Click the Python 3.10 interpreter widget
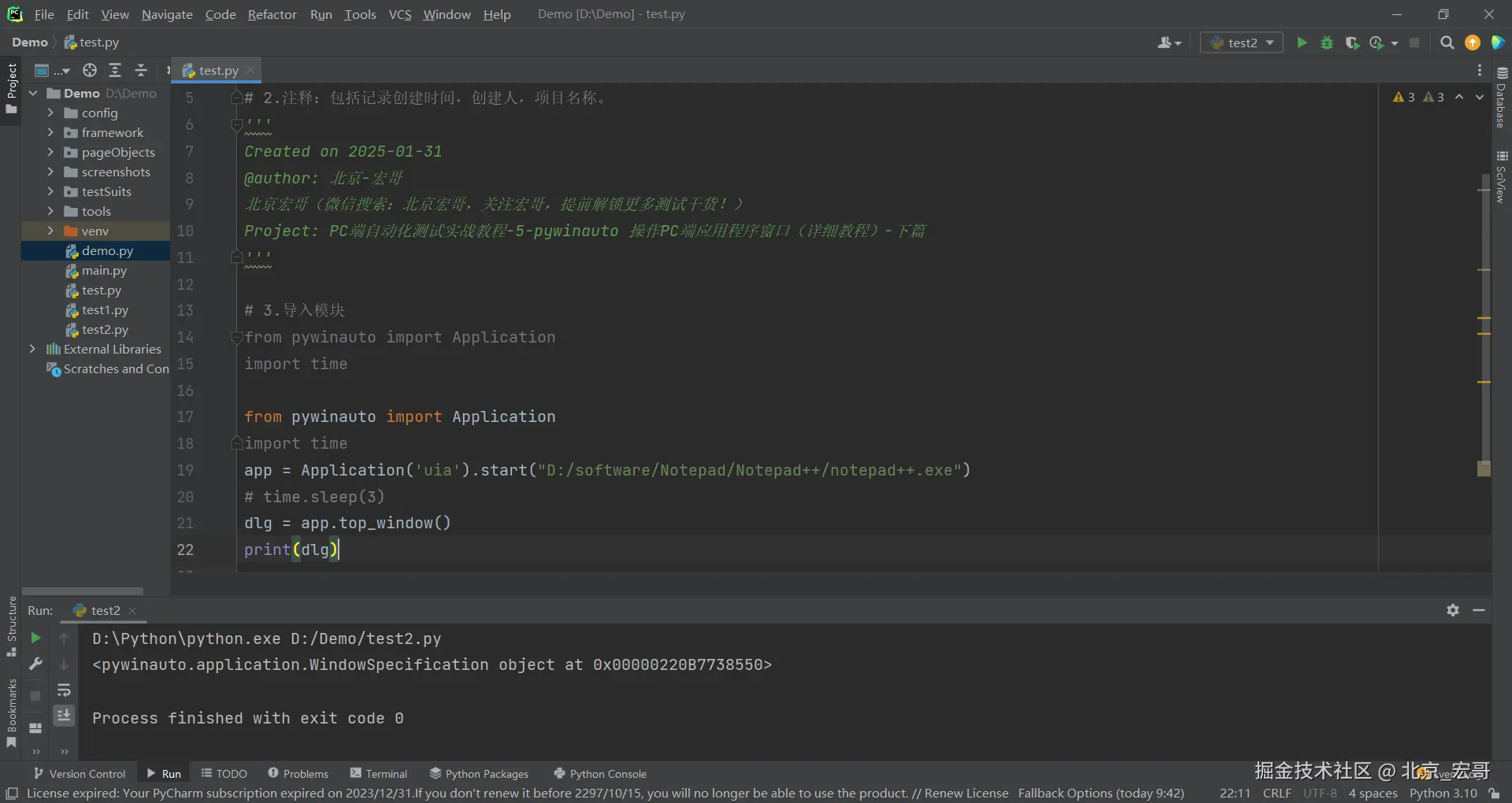 (x=1443, y=794)
